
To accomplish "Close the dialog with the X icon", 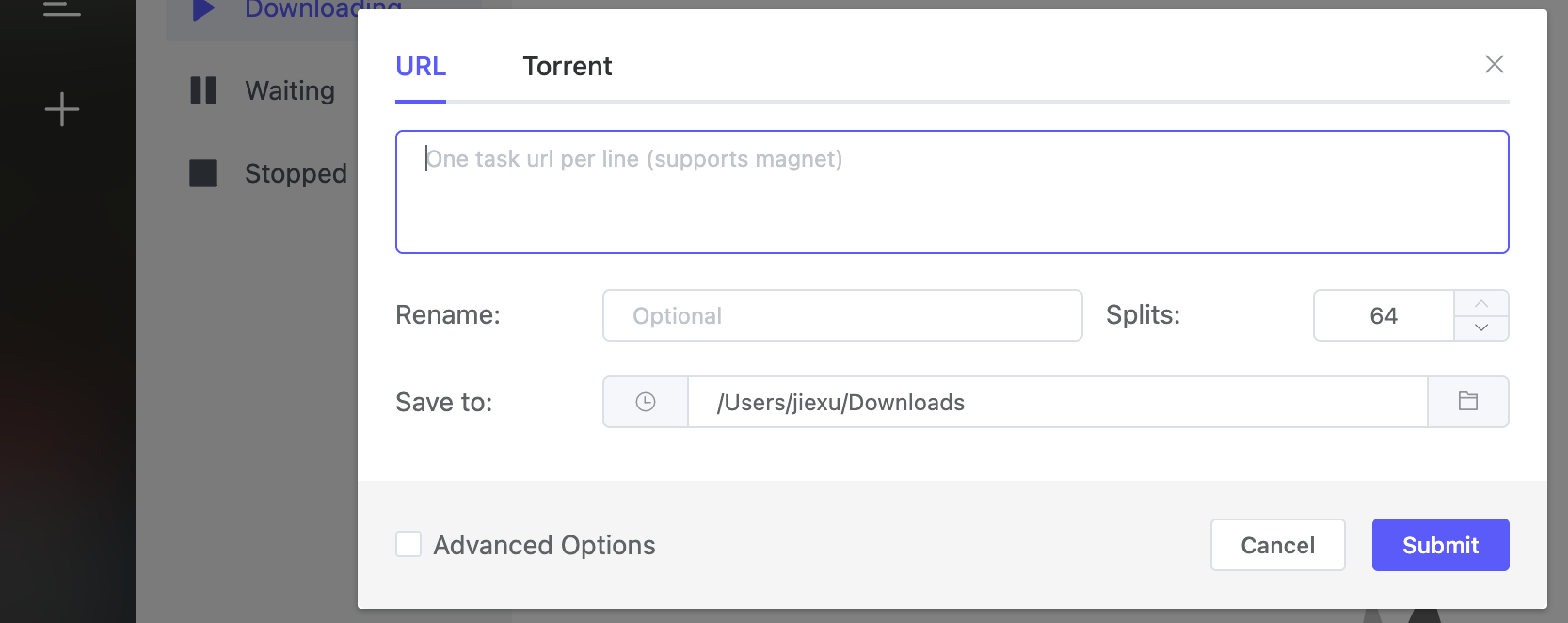I will coord(1495,64).
